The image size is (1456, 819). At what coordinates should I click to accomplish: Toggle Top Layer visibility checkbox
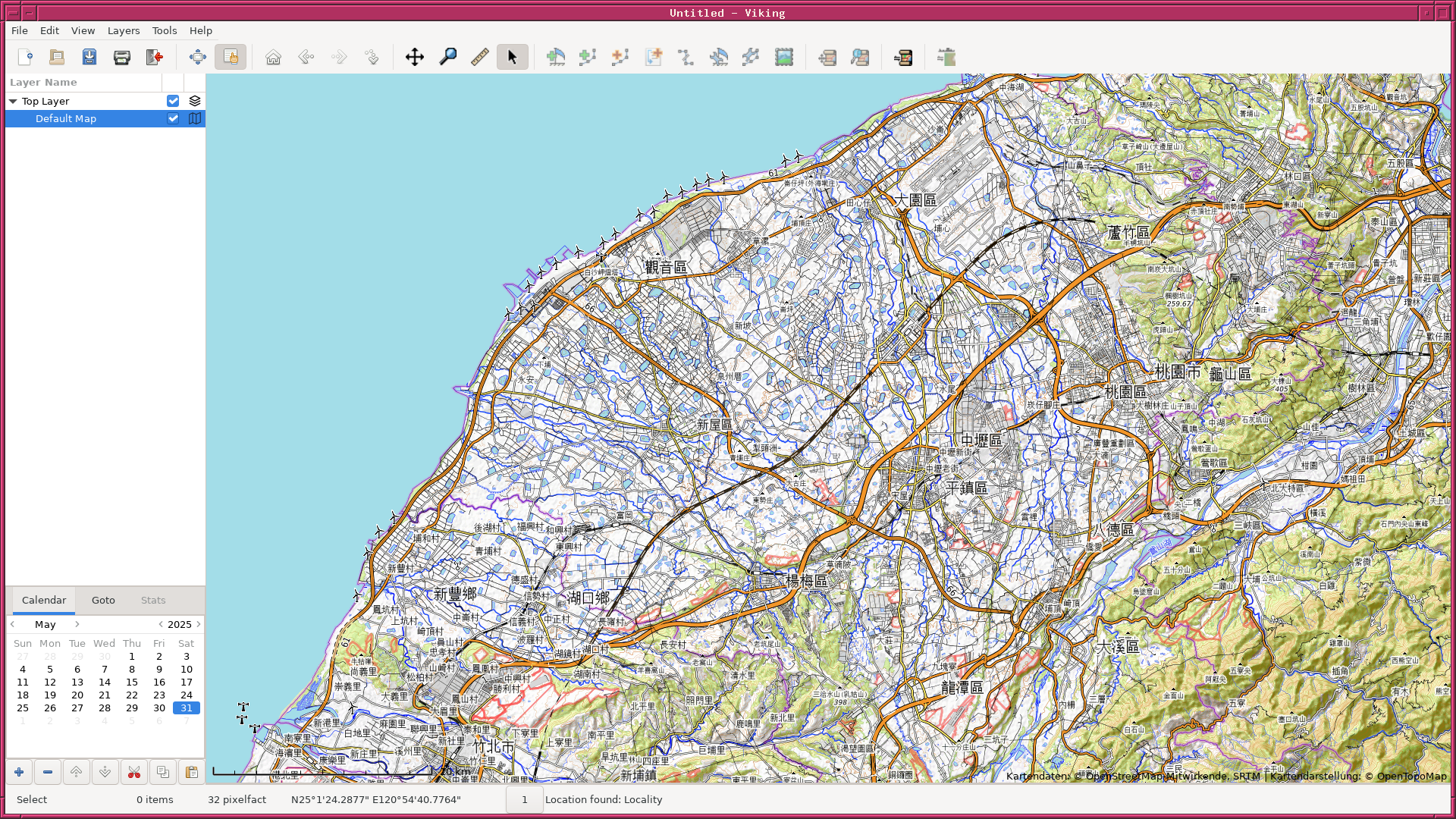[173, 101]
